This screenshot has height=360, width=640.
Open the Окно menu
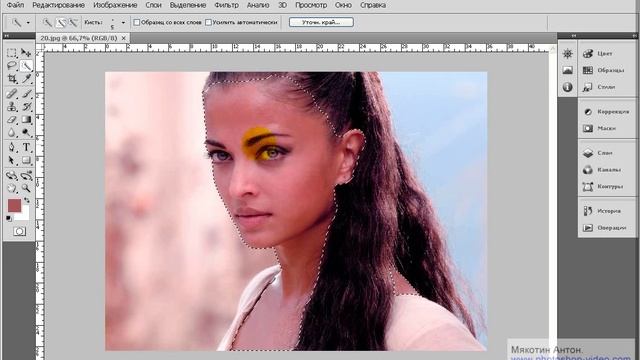coord(343,5)
